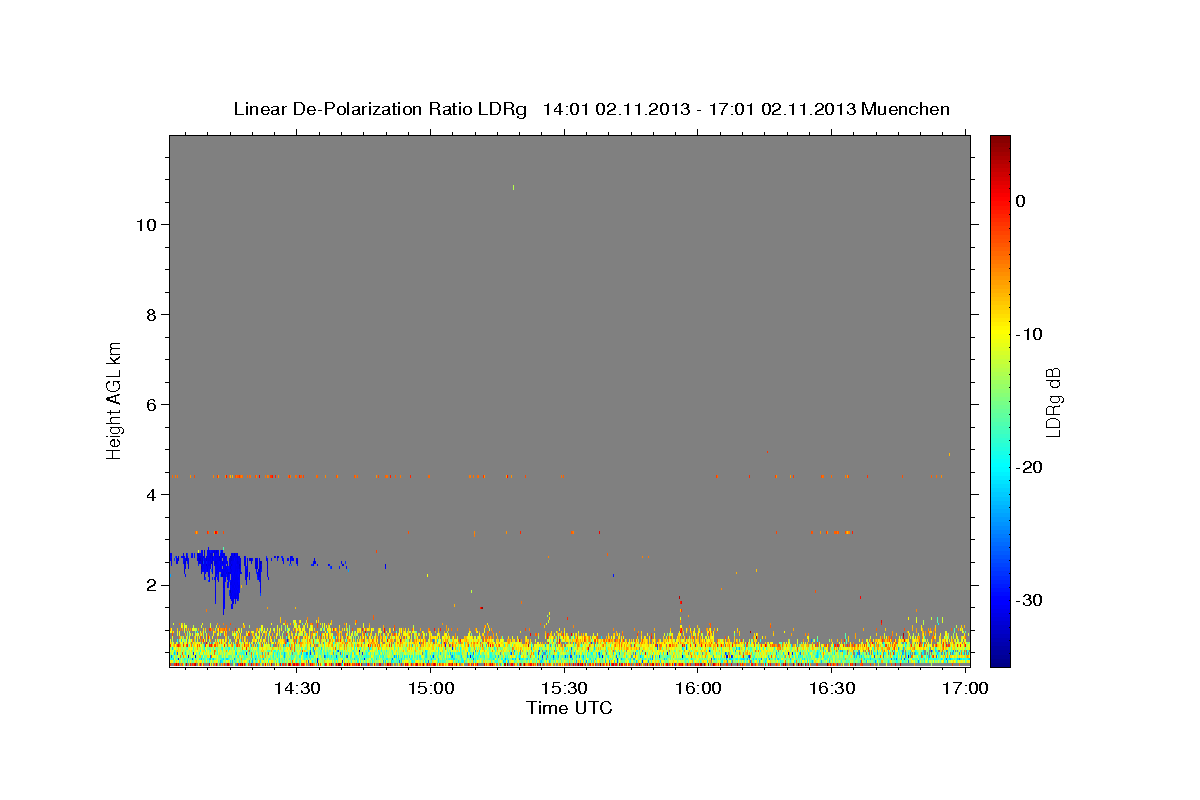Viewport: 1200px width, 800px height.
Task: Click the 'Muenchen' location in the title
Action: 905,109
